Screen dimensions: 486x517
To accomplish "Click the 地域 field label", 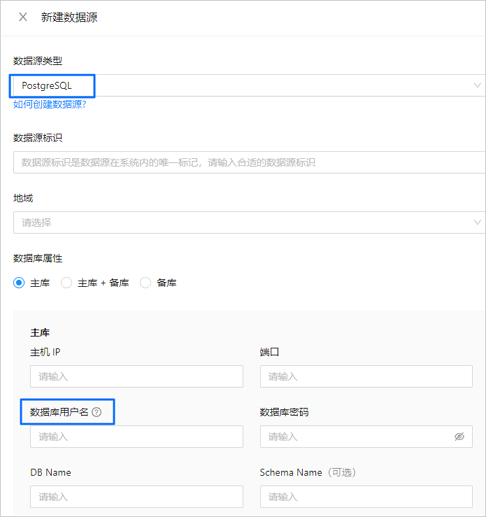I will click(23, 198).
